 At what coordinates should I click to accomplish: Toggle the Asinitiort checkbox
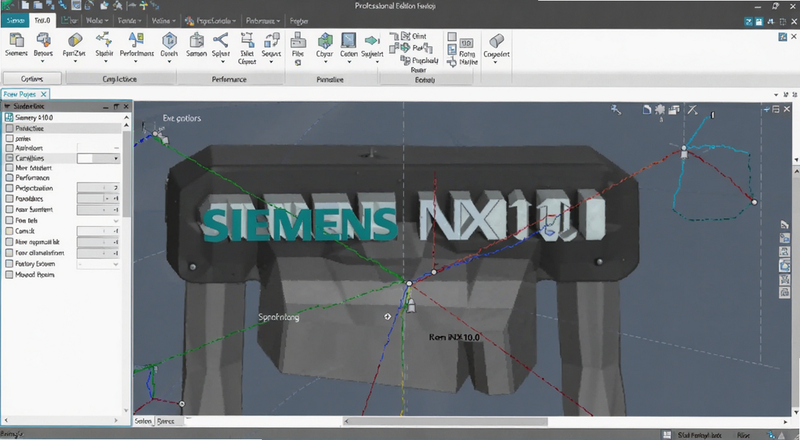click(9, 148)
